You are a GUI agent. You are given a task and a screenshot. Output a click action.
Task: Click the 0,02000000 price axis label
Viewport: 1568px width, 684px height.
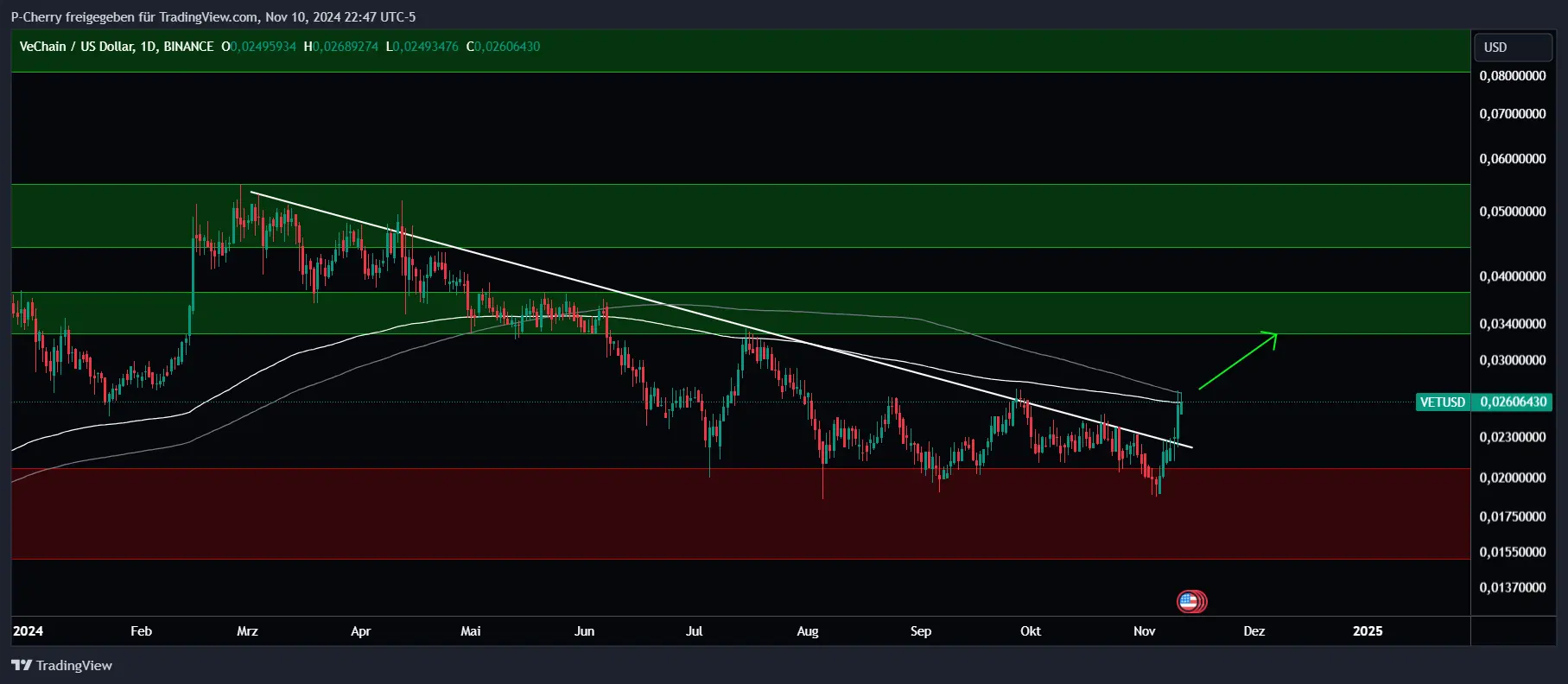coord(1513,478)
